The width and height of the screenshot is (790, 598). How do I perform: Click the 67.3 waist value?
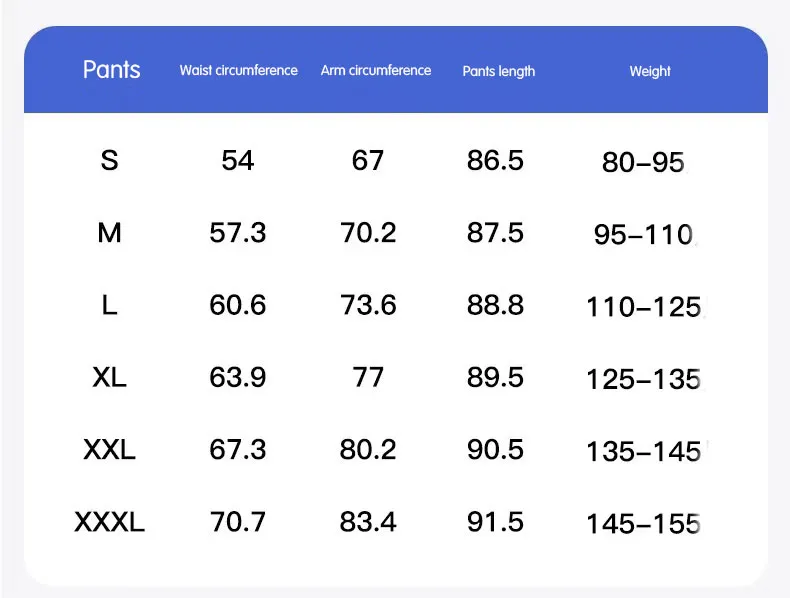238,449
